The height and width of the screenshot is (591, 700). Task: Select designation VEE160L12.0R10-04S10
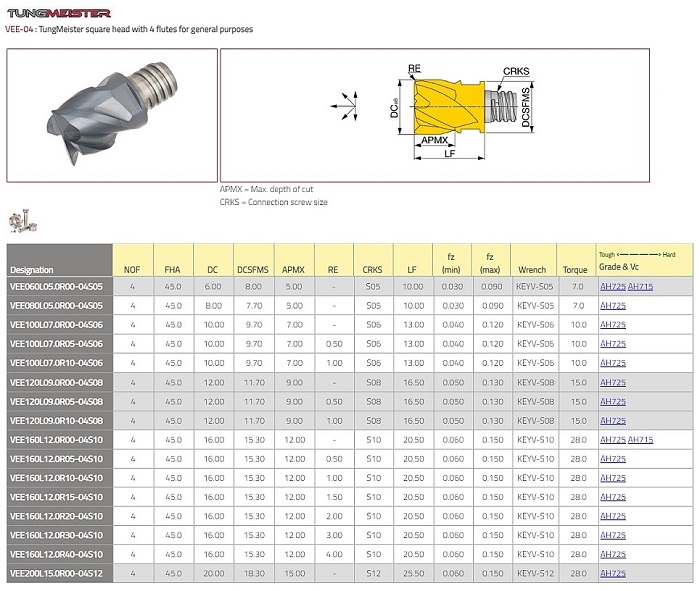pos(56,478)
